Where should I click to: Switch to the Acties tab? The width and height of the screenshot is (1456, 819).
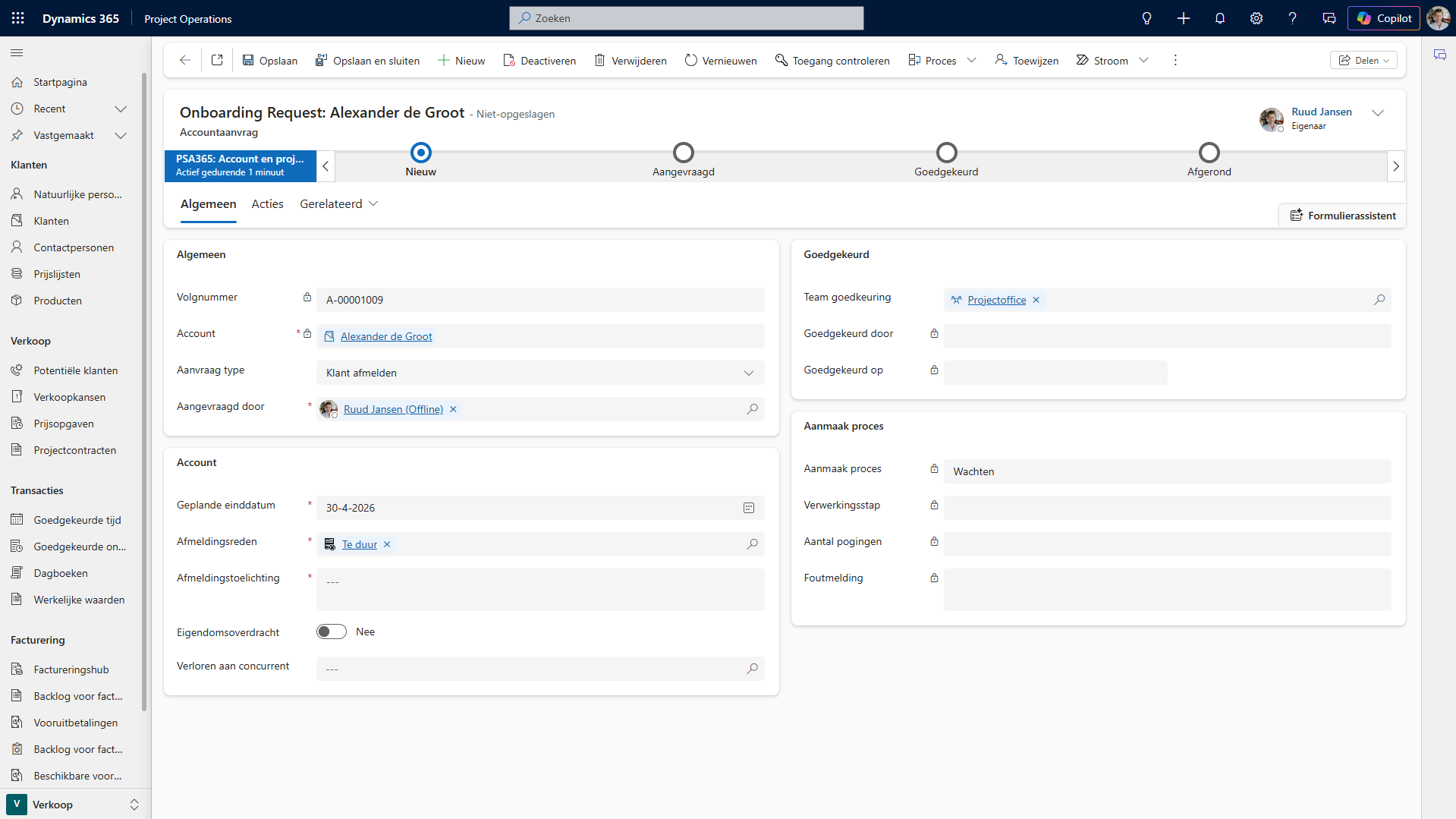tap(267, 204)
